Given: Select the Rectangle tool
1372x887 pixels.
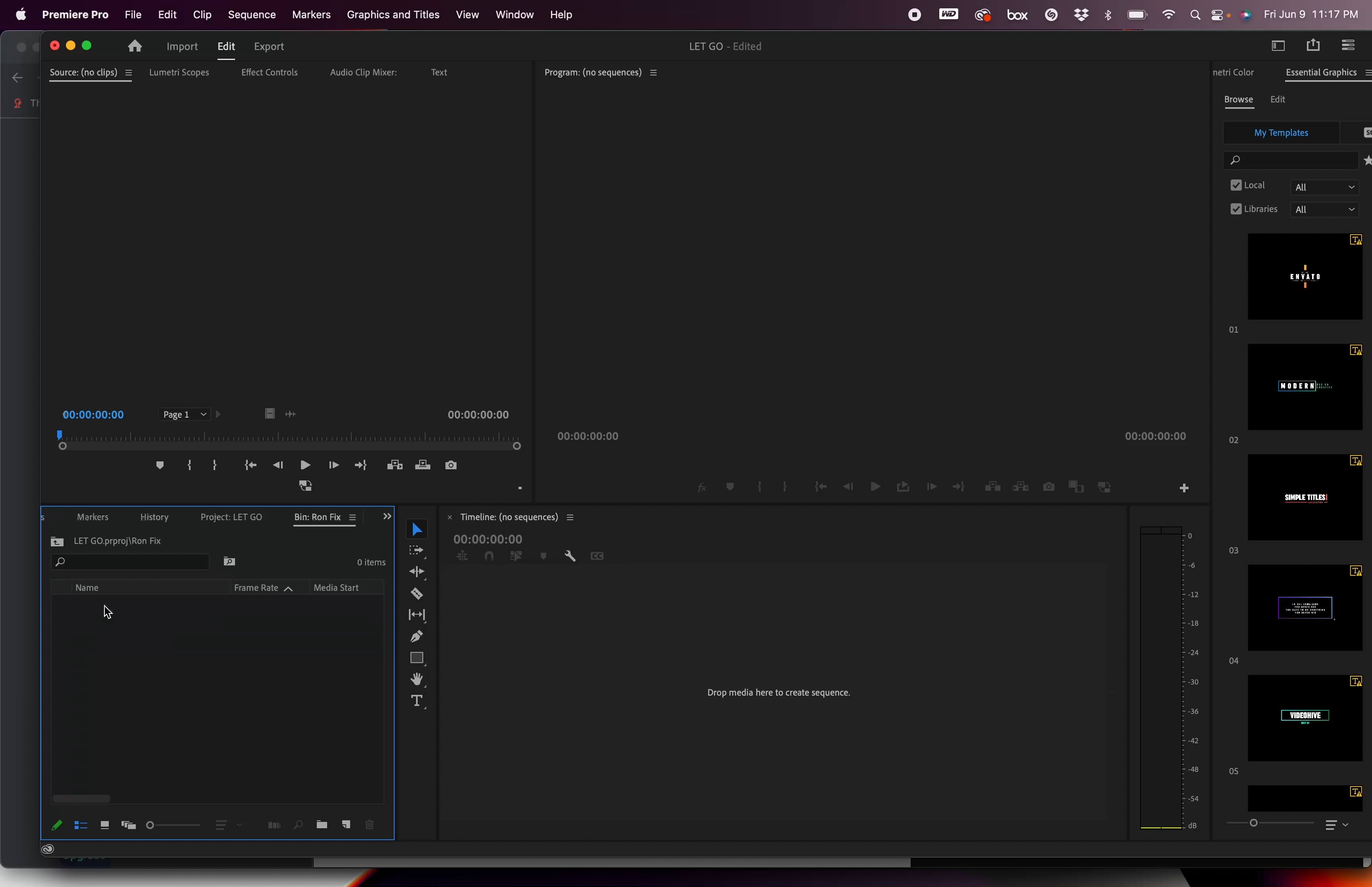Looking at the screenshot, I should coord(417,658).
